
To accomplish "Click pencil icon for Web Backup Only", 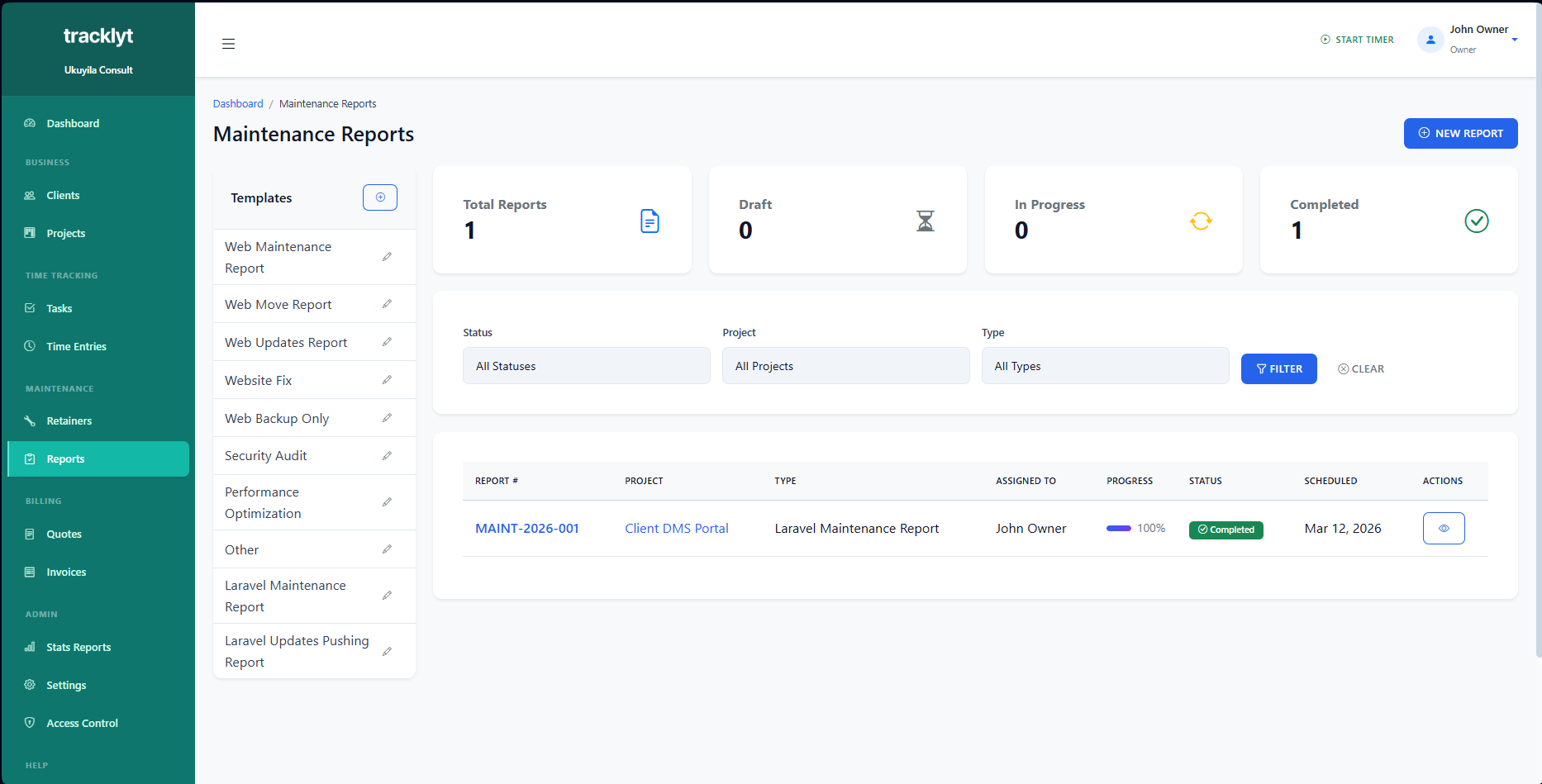I will point(387,418).
